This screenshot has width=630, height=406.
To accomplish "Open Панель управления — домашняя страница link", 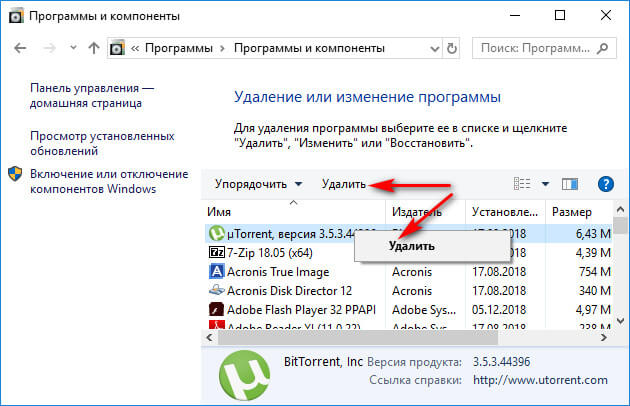I will click(92, 96).
